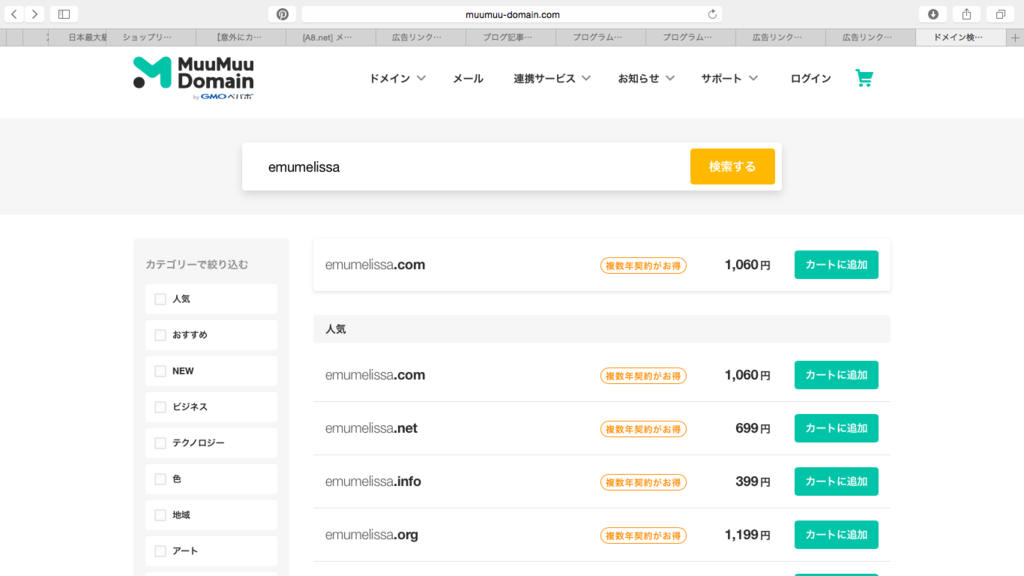
Task: Add emumelissa.info to cart
Action: click(836, 481)
